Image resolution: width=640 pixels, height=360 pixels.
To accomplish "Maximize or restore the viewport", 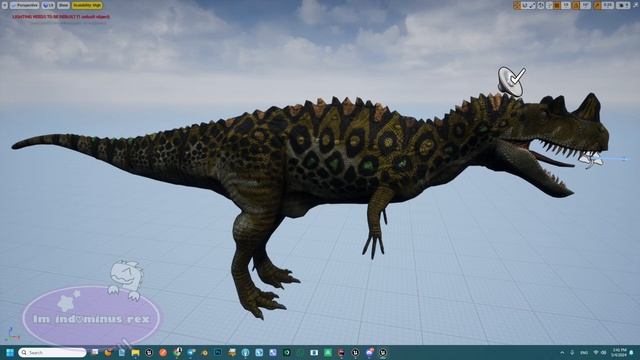I will pyautogui.click(x=636, y=5).
